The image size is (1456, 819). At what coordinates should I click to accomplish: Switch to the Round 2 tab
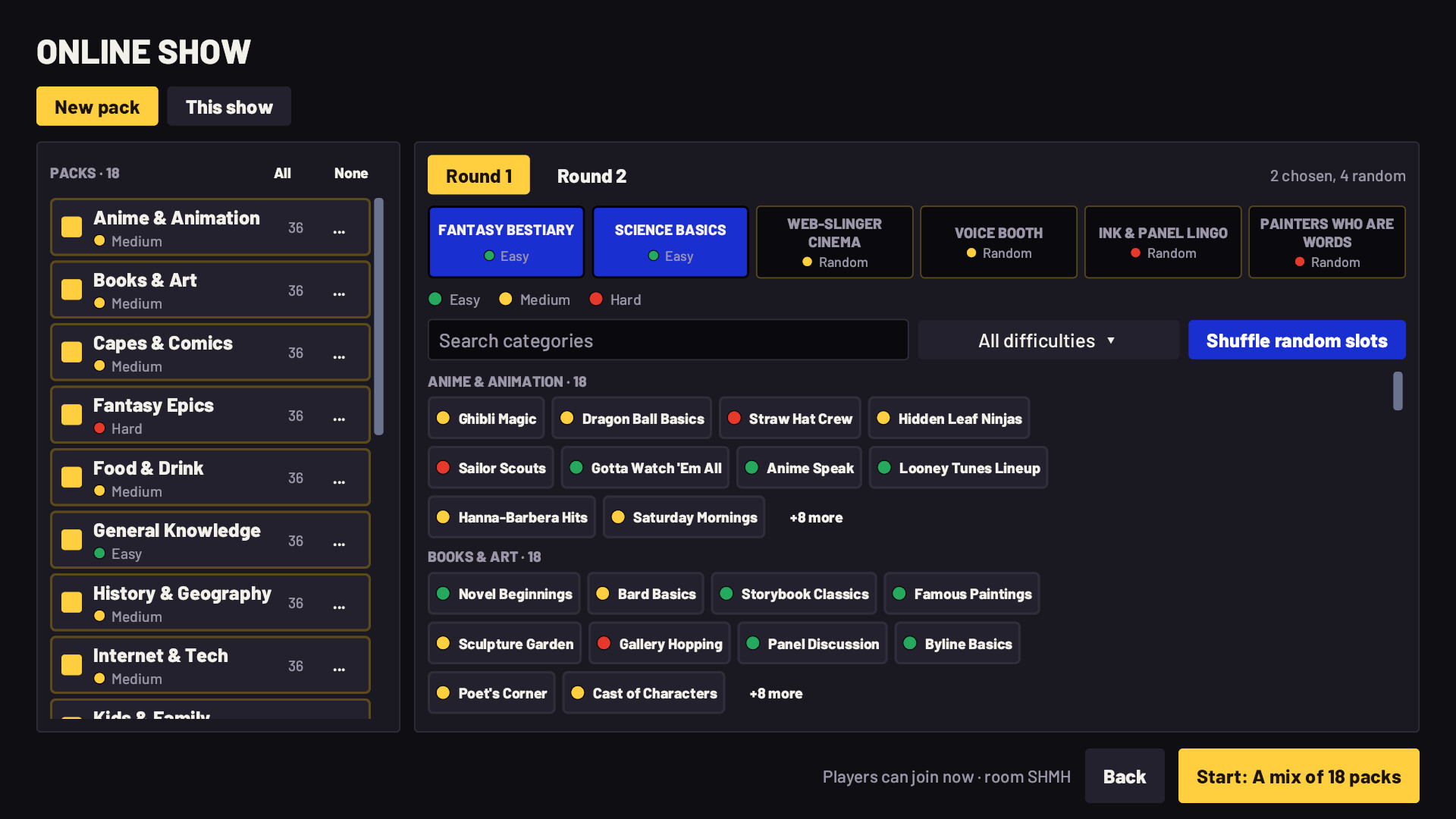(x=591, y=176)
